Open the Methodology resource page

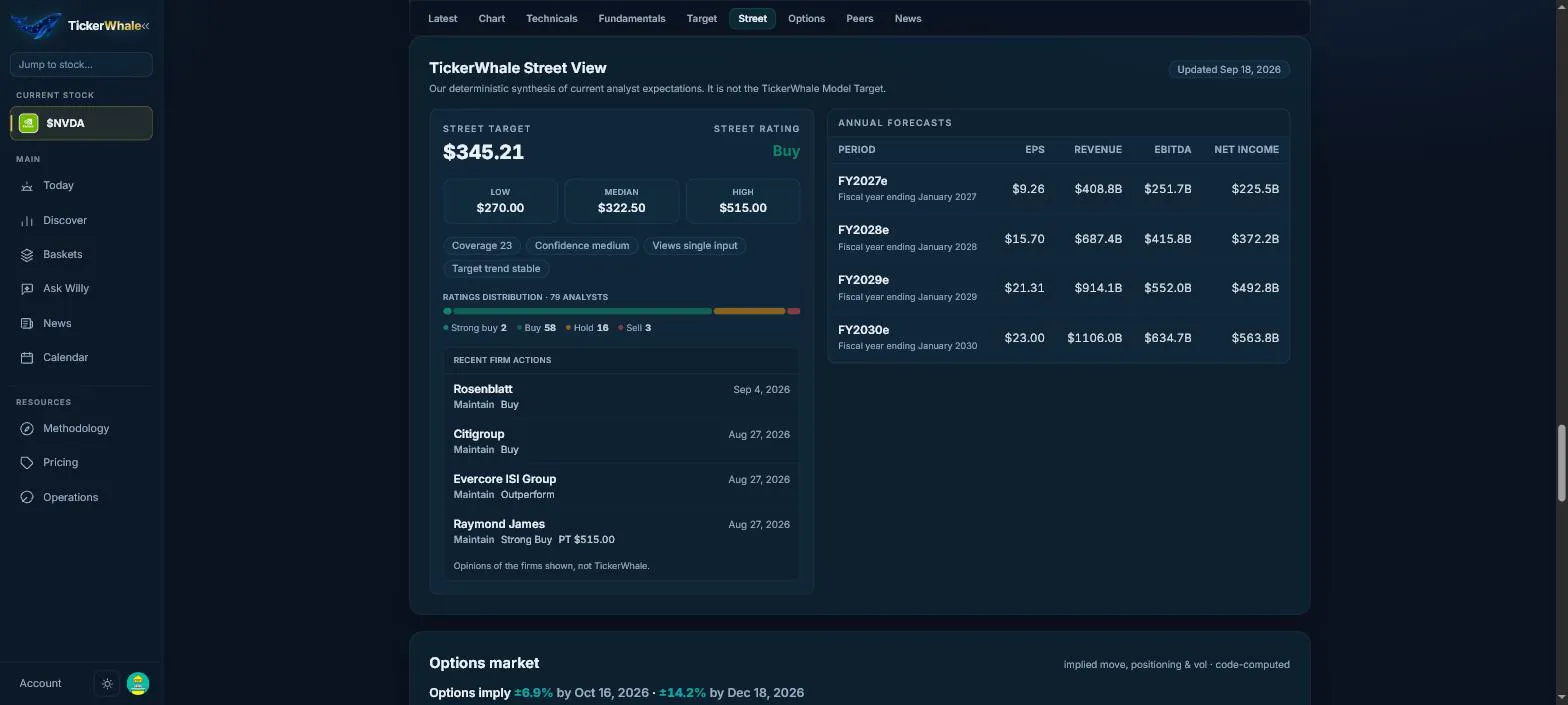pyautogui.click(x=81, y=429)
